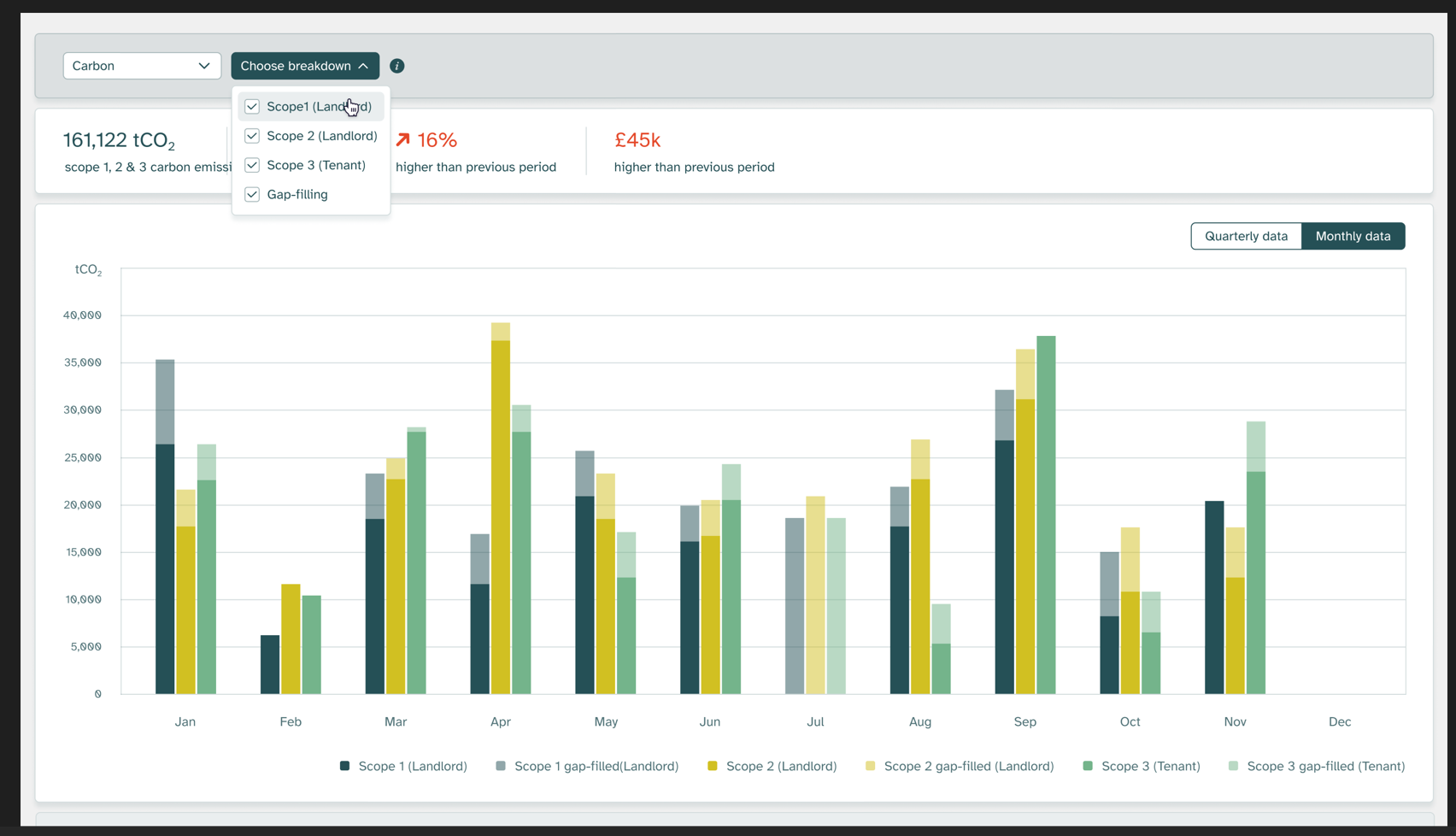Click the £45k higher than previous period figure

click(637, 140)
